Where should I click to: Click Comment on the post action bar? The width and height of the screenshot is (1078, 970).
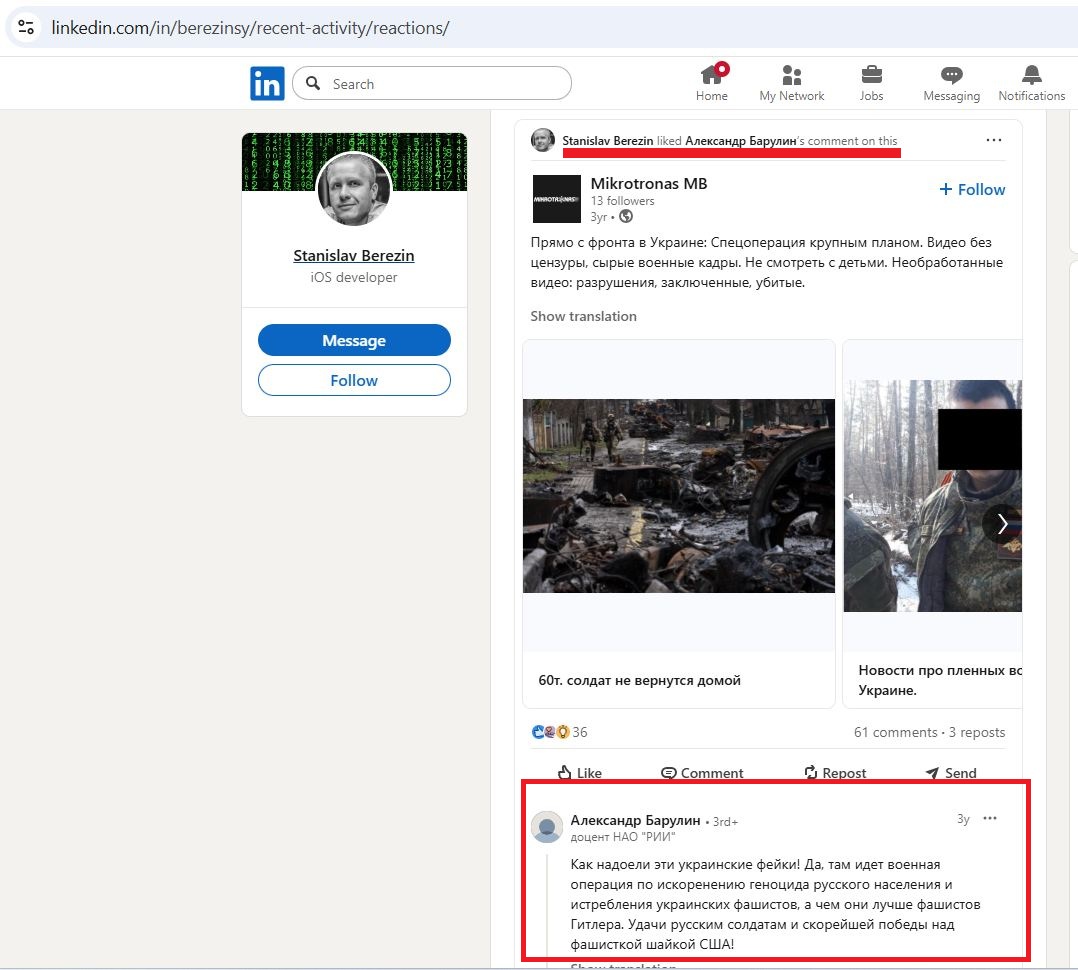(x=702, y=773)
